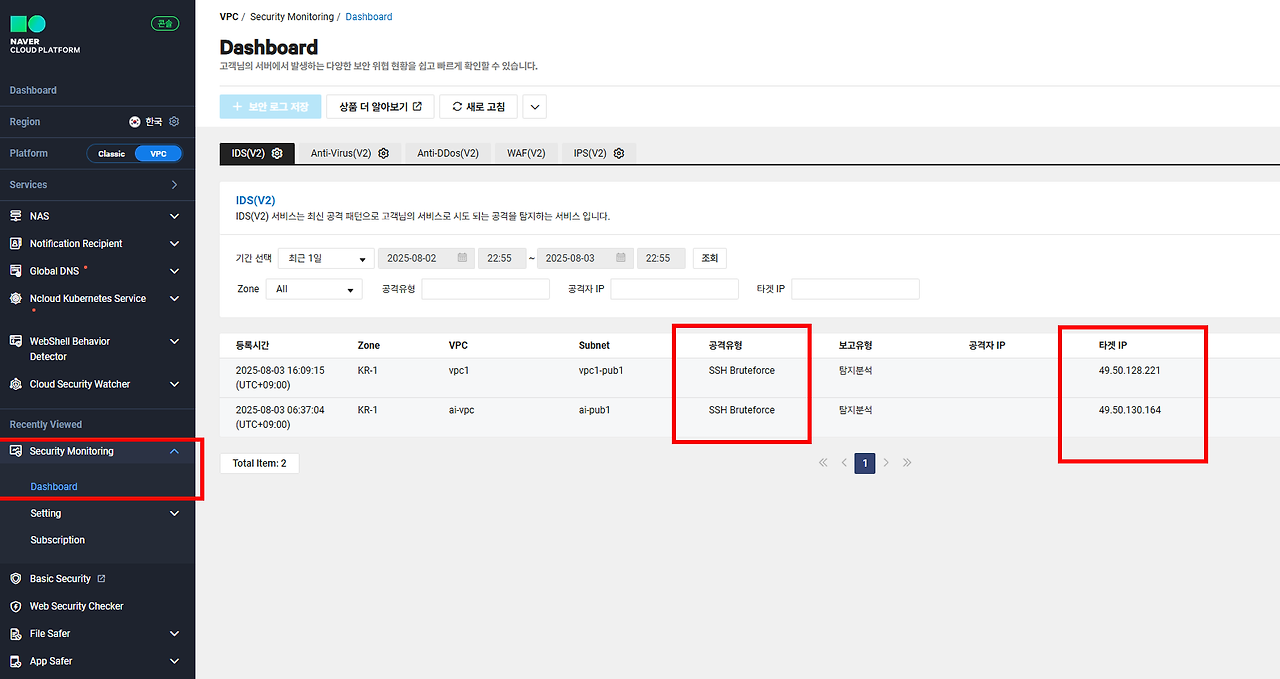Go to previous page of results

click(844, 463)
